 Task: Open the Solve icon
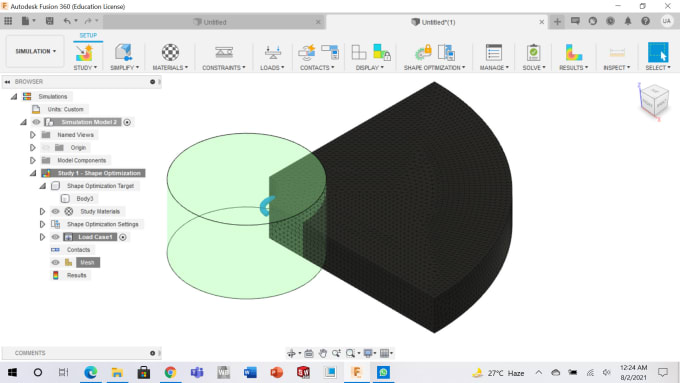[533, 52]
